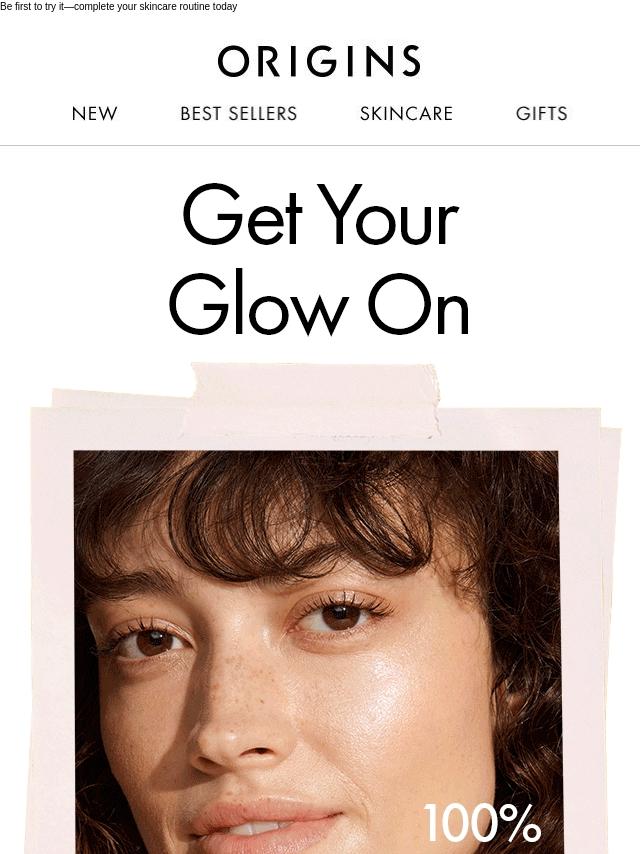640x854 pixels.
Task: Click the letter S ending the Origins logo
Action: pyautogui.click(x=412, y=61)
